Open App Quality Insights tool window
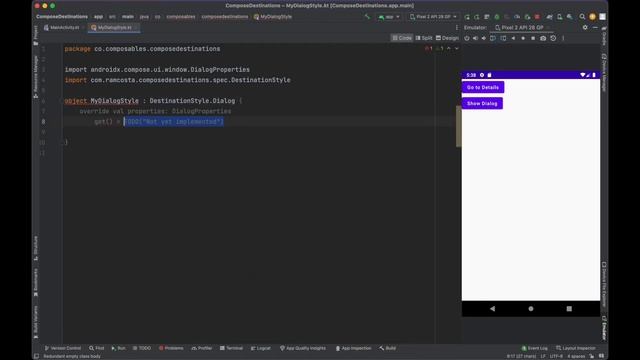The height and width of the screenshot is (360, 640). [303, 348]
